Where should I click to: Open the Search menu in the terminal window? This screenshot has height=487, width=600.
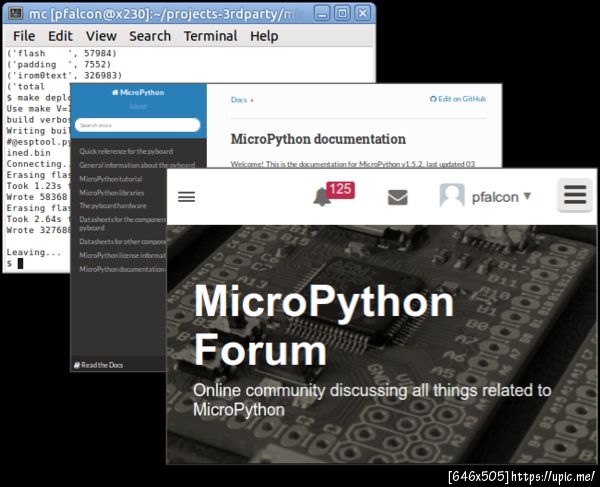(150, 36)
